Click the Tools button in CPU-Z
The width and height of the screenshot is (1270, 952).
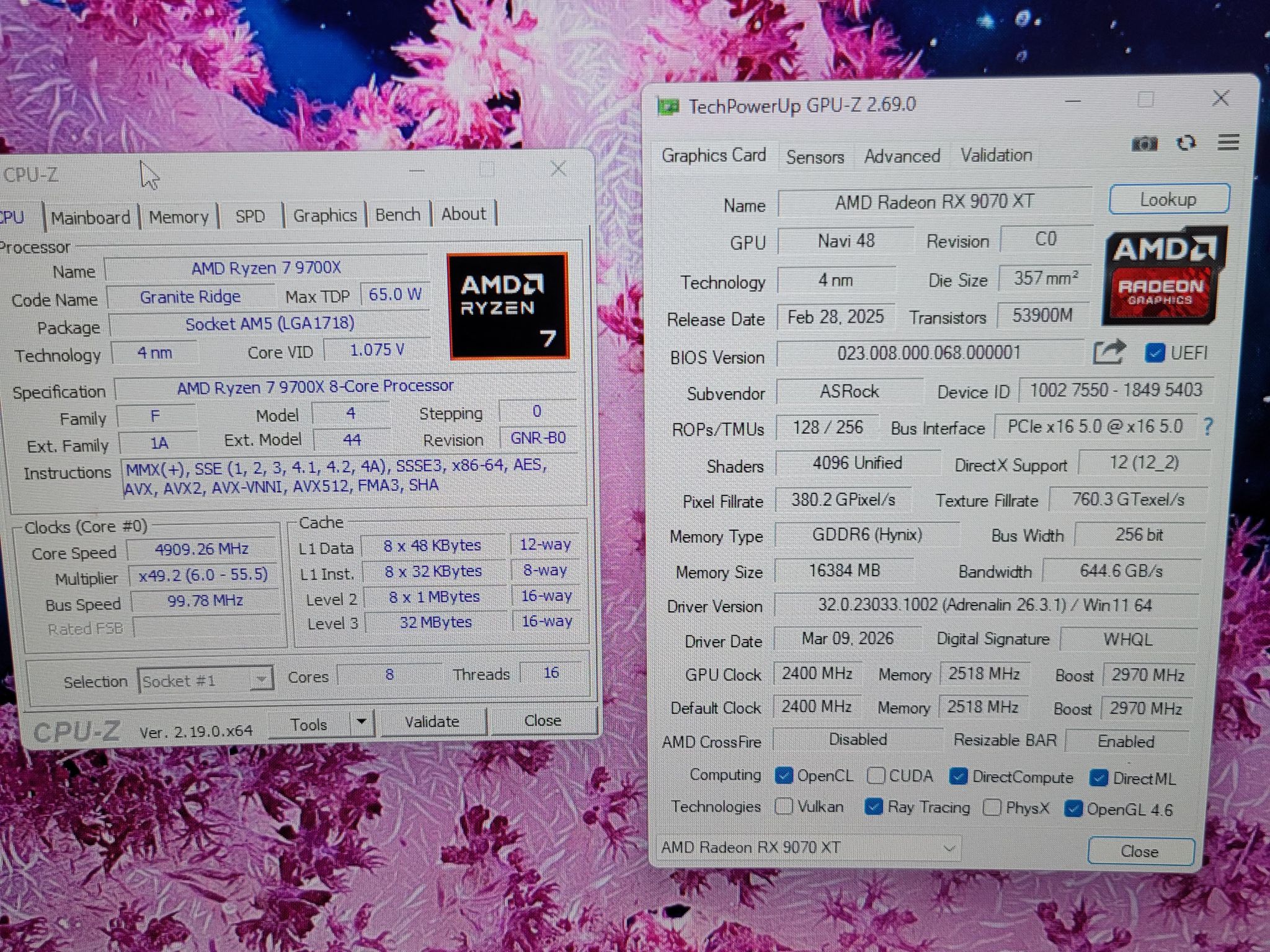pyautogui.click(x=309, y=724)
